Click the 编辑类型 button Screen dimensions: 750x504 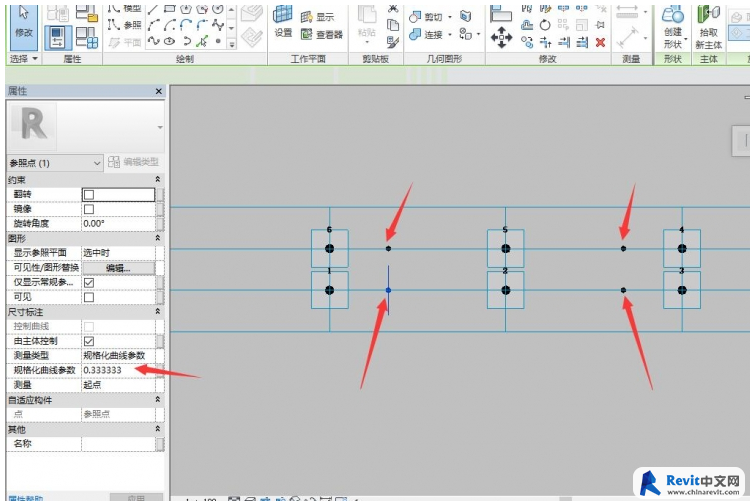[x=133, y=162]
